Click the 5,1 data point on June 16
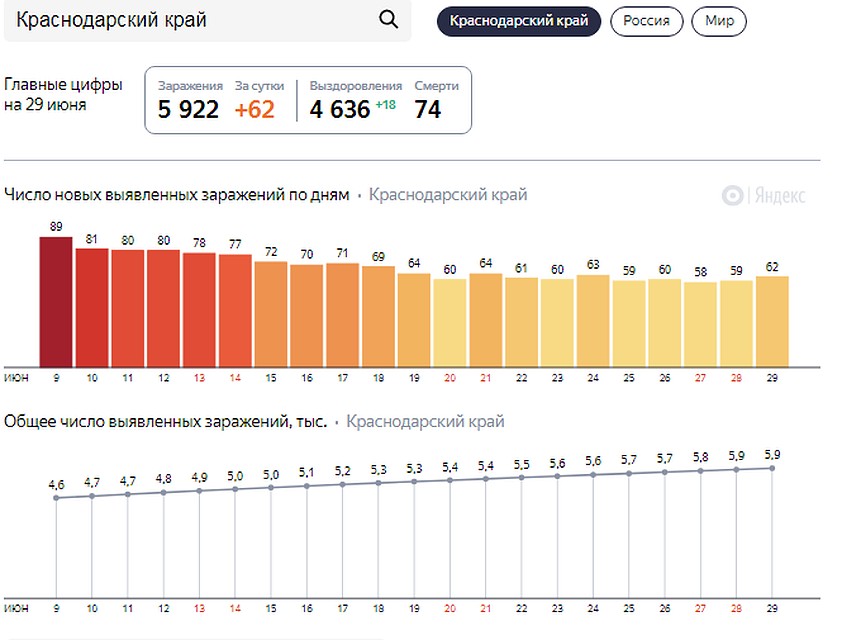 point(307,486)
